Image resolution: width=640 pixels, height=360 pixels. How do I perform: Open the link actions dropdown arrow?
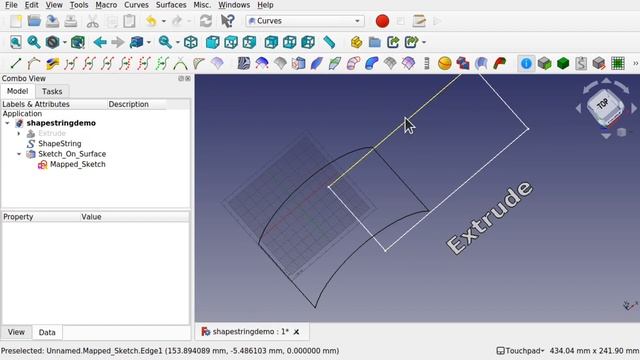coord(424,42)
